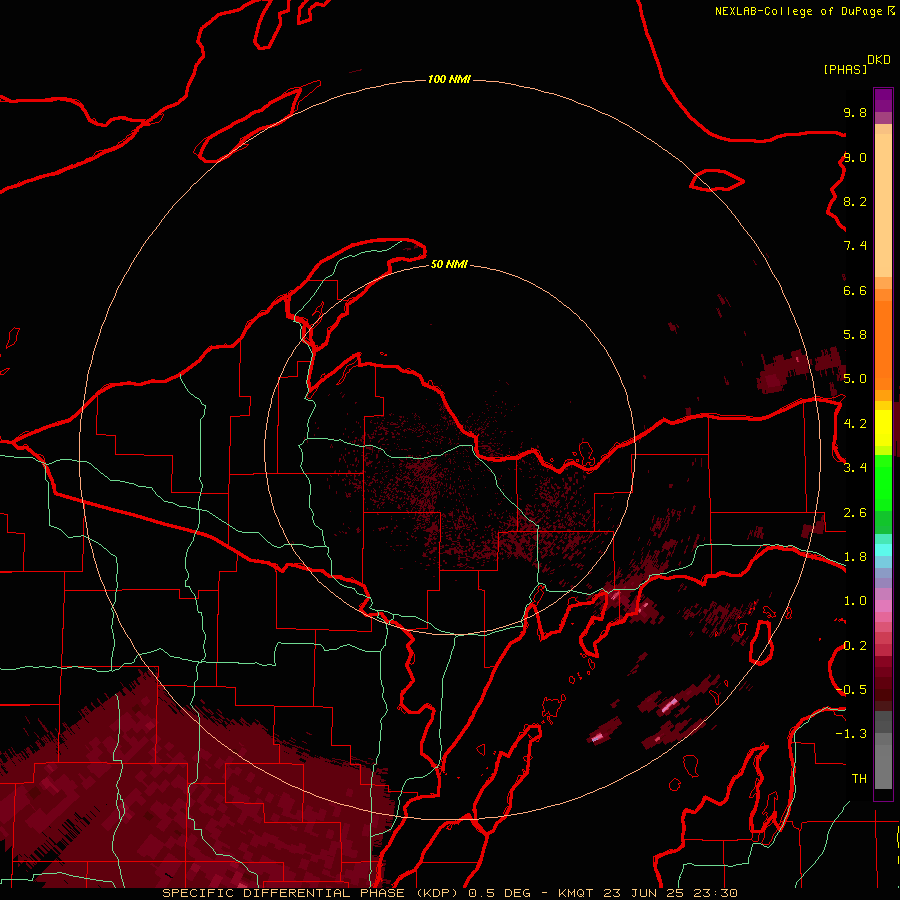Screen dimensions: 900x900
Task: Click the 50 NMI range ring label
Action: [x=449, y=264]
